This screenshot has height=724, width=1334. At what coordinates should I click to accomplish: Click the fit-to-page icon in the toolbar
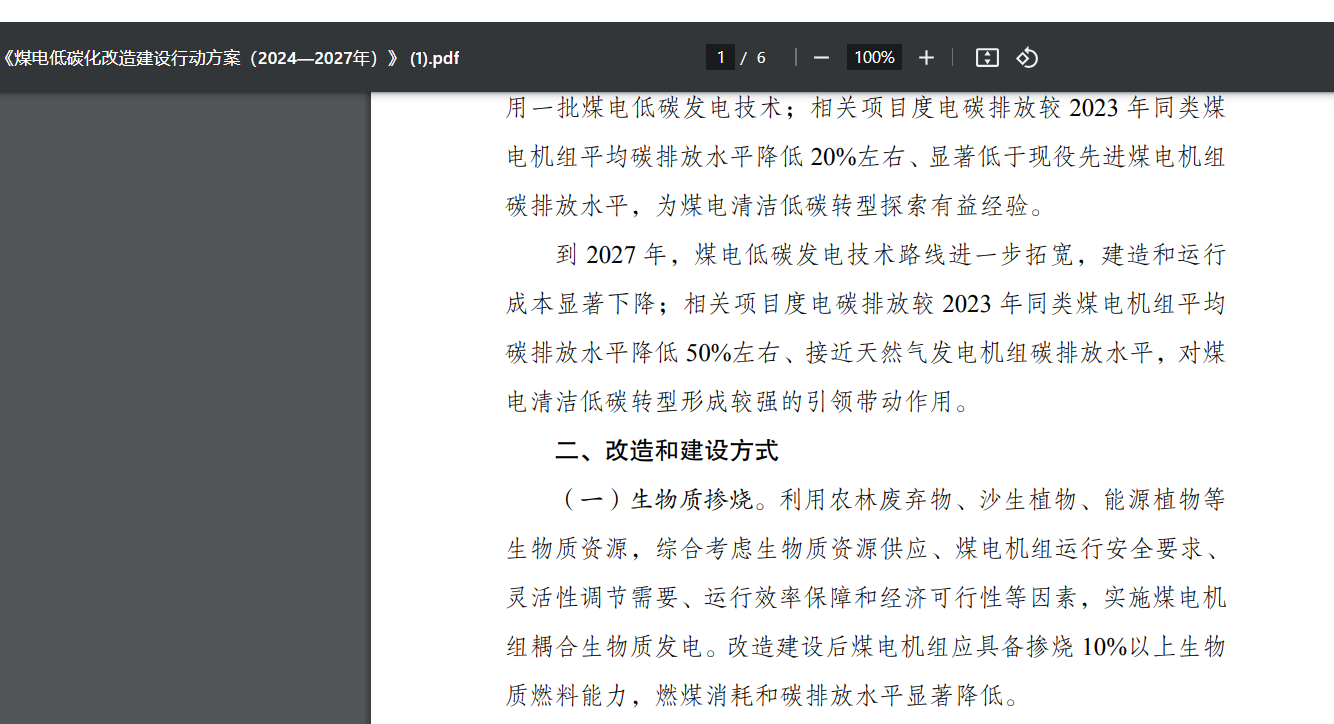point(986,57)
